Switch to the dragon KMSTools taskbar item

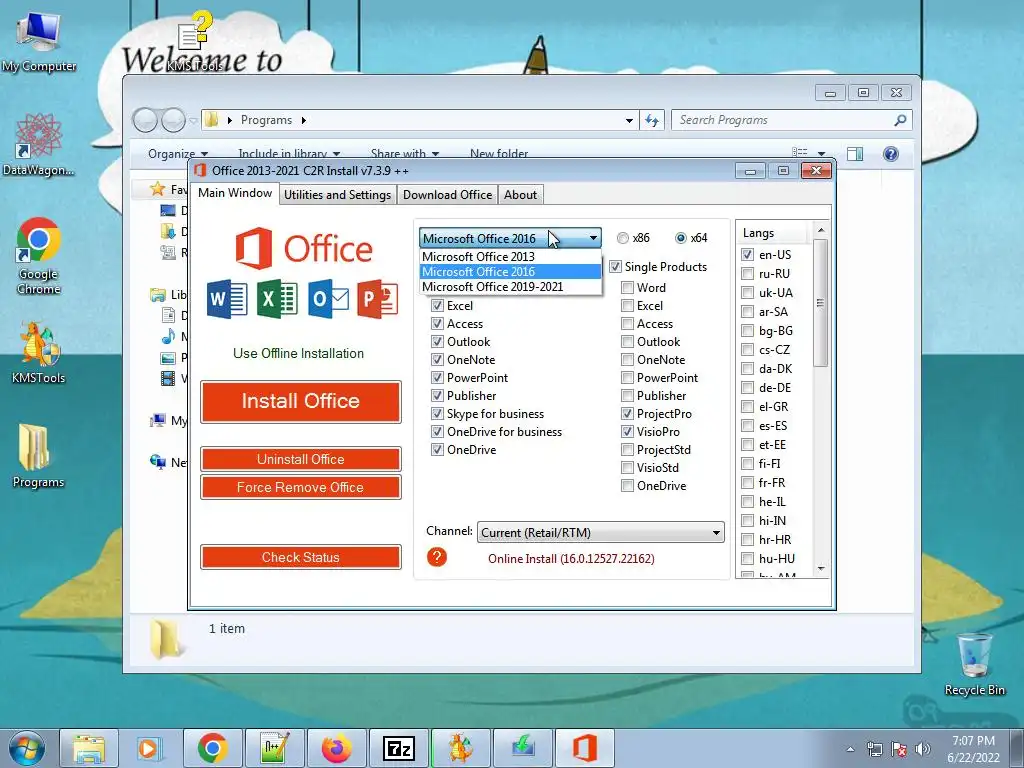(x=460, y=748)
